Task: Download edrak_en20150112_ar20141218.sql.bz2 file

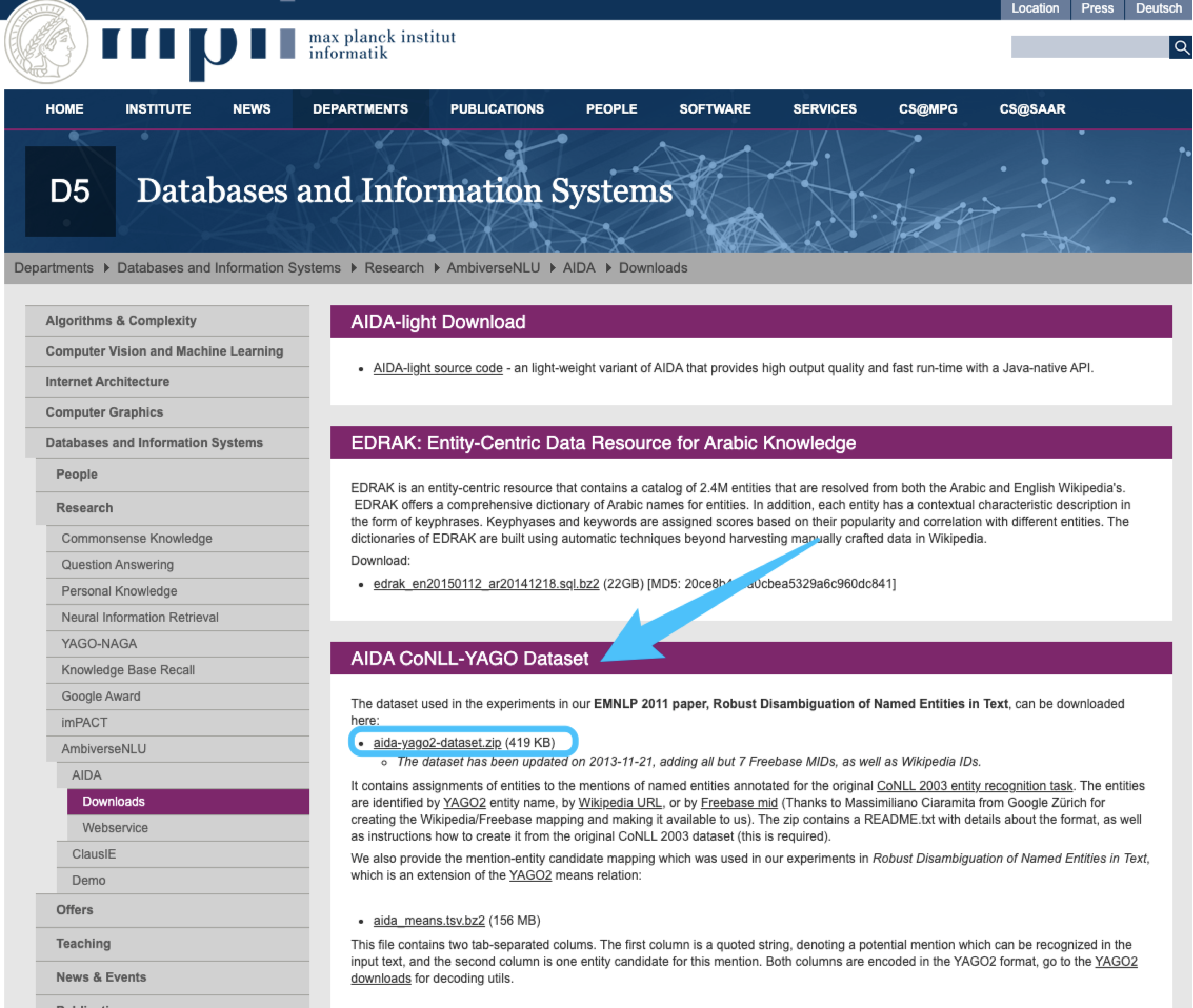Action: [486, 583]
